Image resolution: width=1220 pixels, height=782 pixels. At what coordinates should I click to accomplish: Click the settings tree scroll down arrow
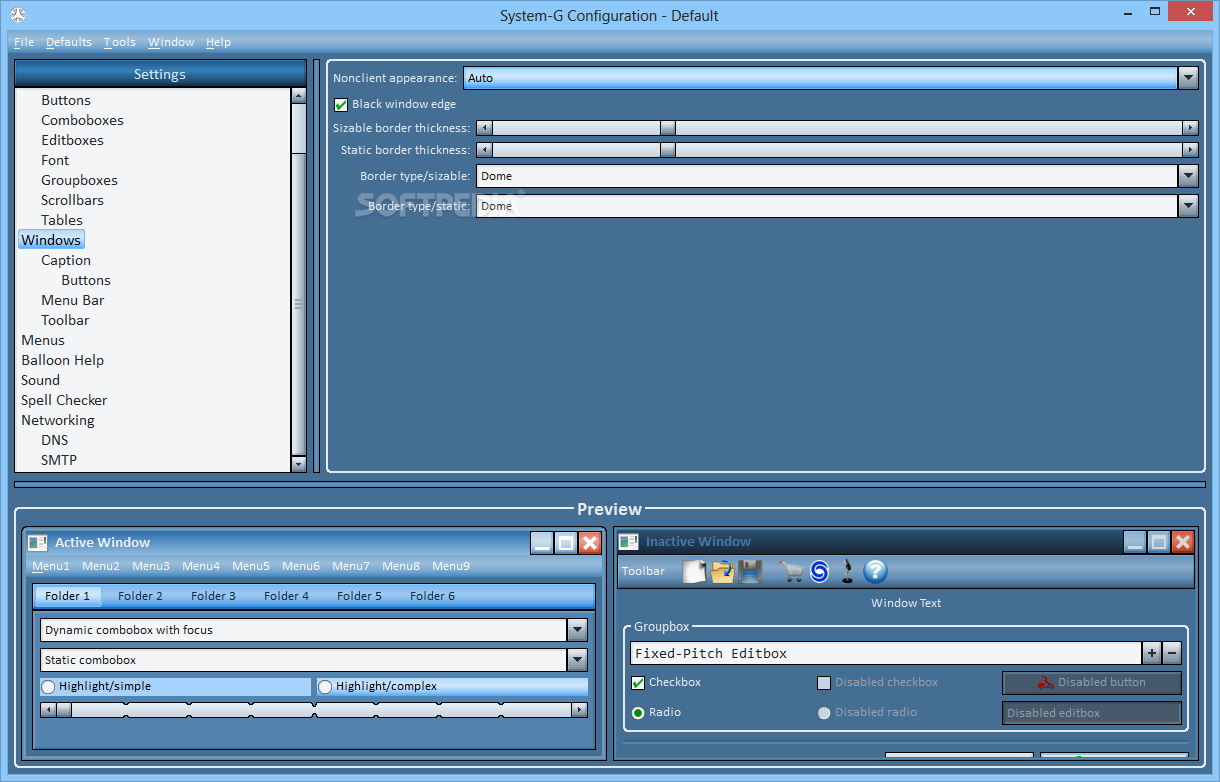point(298,464)
